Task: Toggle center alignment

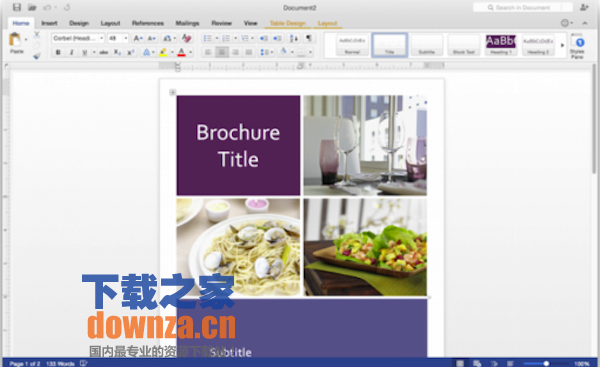Action: (222, 52)
